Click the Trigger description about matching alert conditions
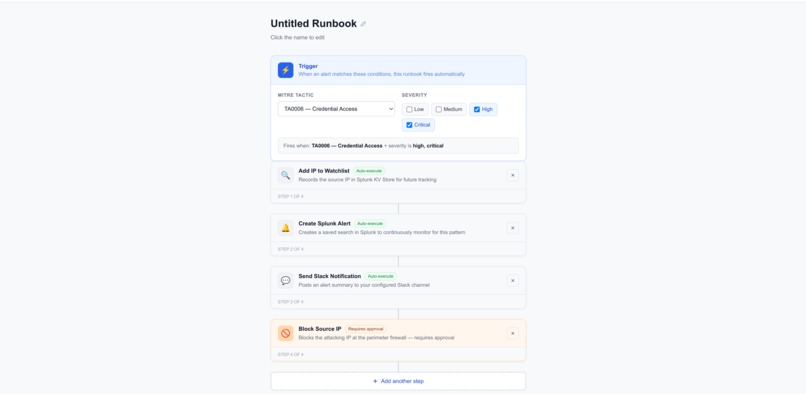 [x=381, y=74]
